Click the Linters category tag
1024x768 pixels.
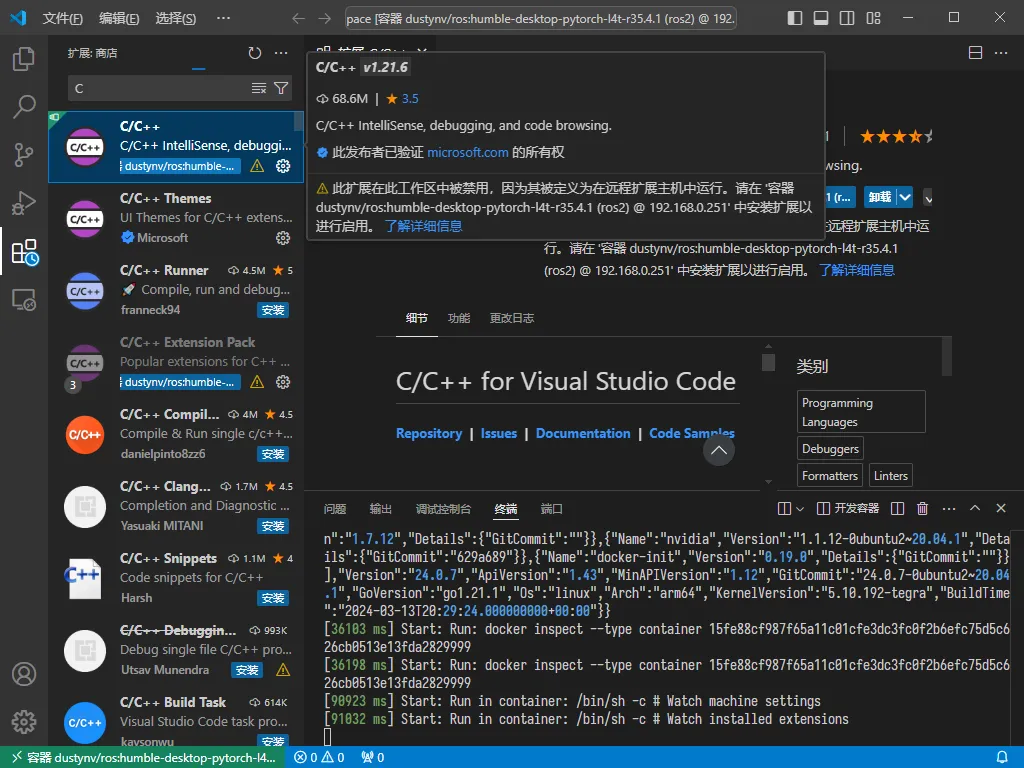click(x=891, y=475)
